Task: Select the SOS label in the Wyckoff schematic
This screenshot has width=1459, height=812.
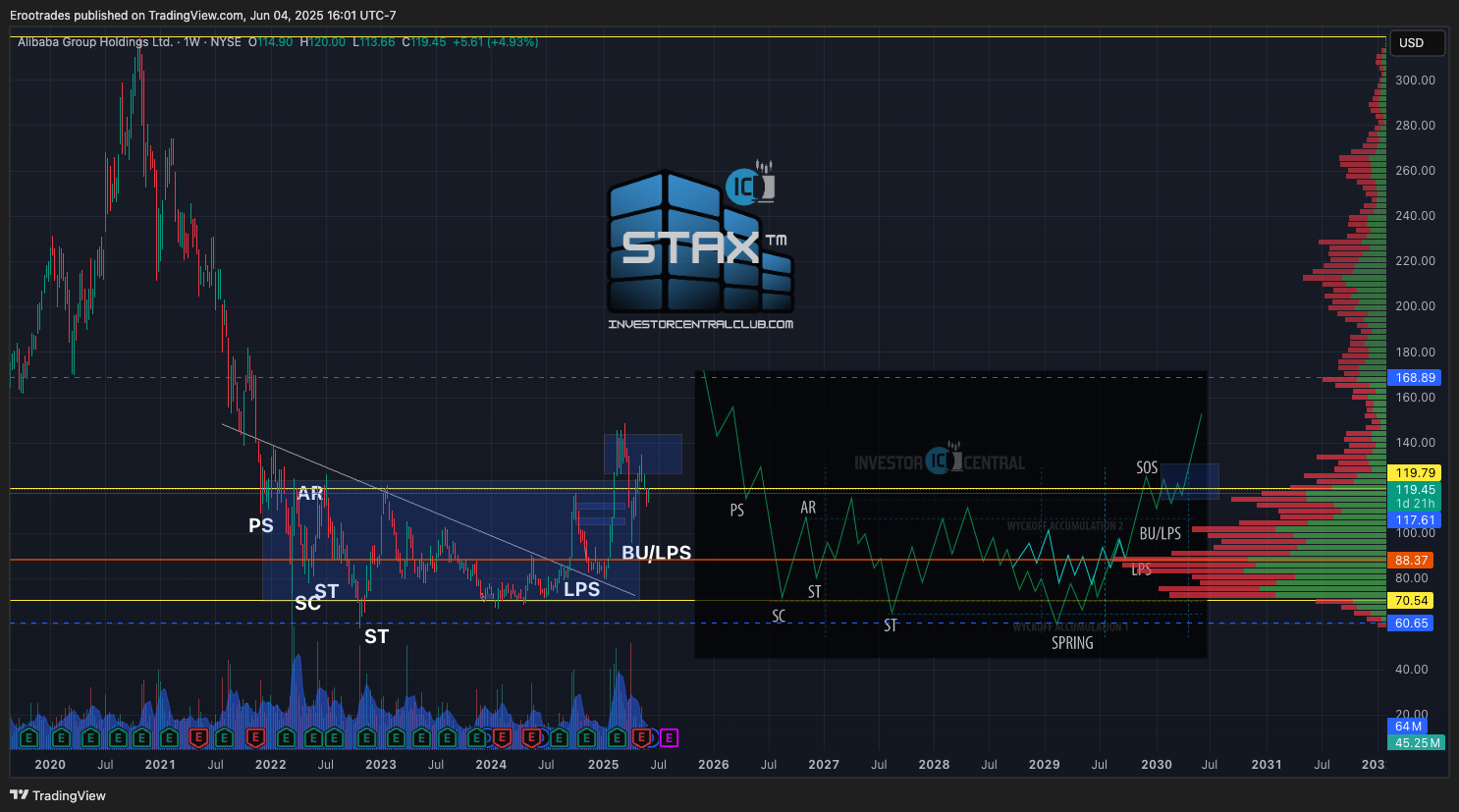Action: click(x=1147, y=467)
